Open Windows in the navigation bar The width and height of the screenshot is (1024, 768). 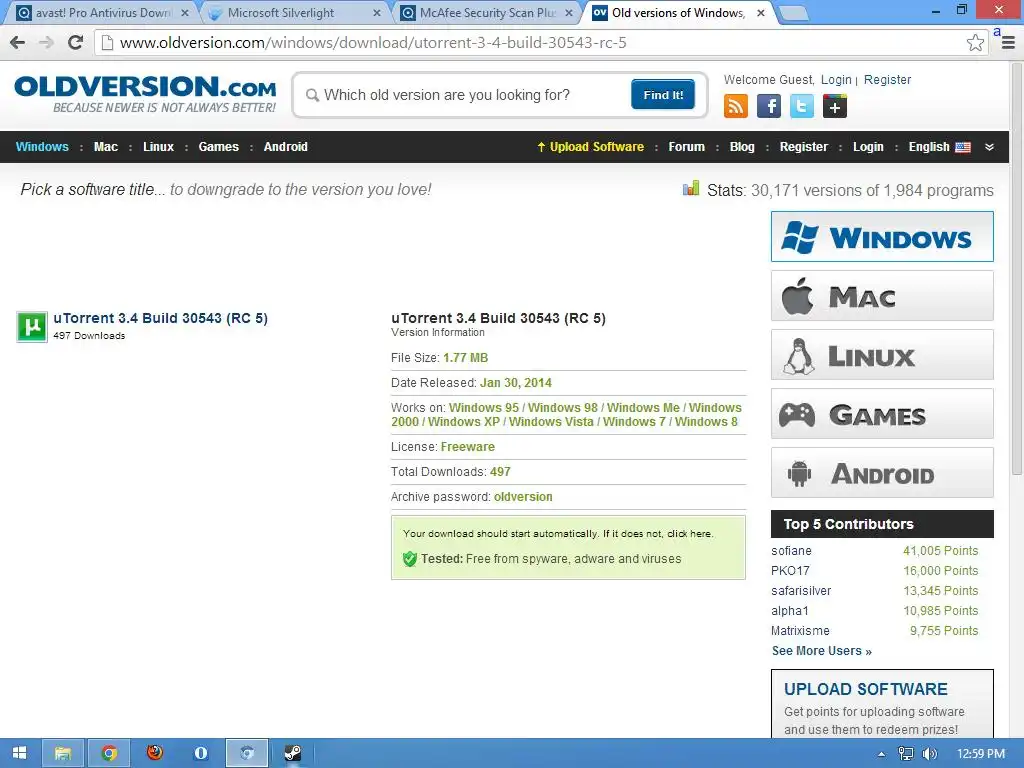click(x=42, y=147)
